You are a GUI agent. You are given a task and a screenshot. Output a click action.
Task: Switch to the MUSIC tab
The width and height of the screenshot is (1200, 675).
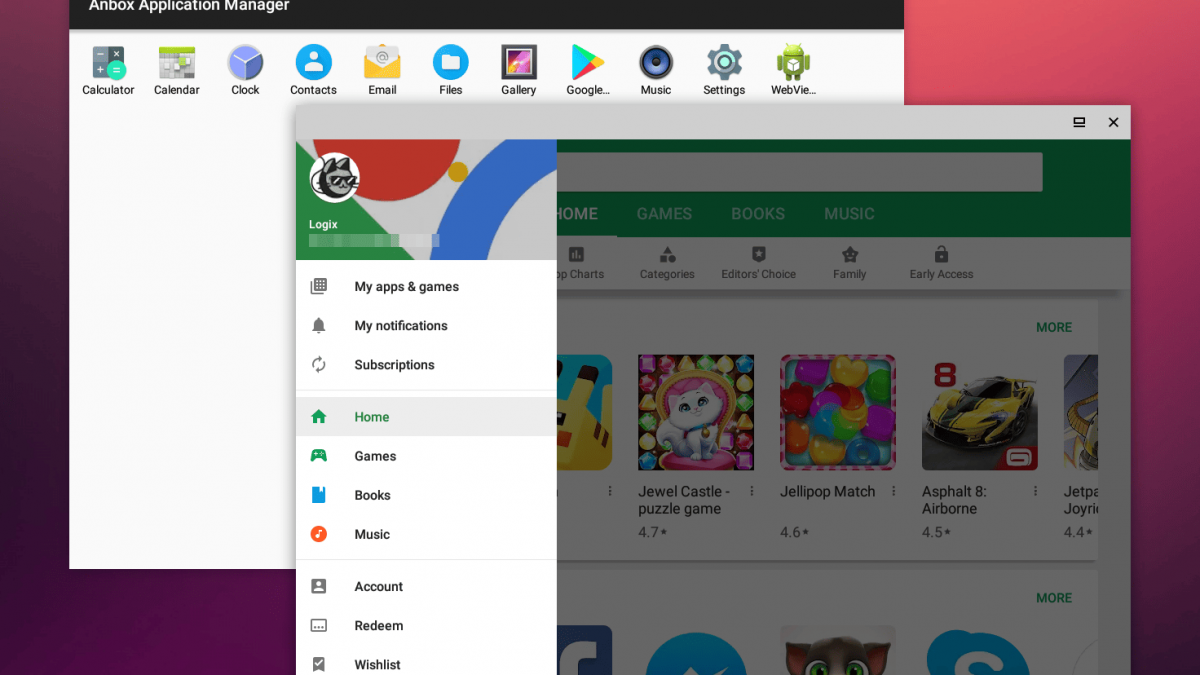(x=849, y=214)
